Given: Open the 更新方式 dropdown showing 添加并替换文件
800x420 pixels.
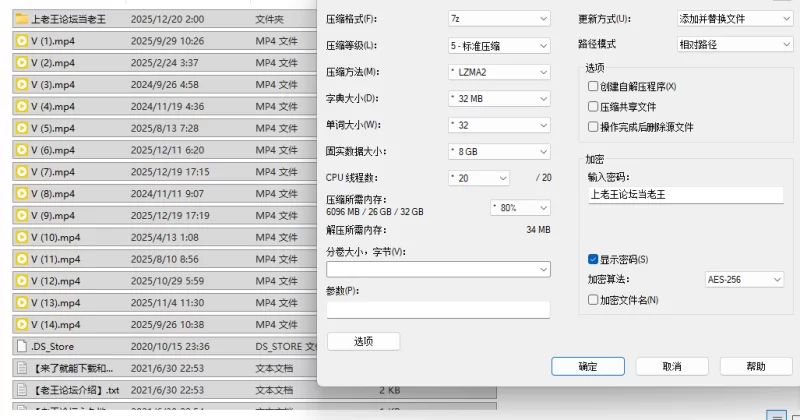Looking at the screenshot, I should (x=735, y=19).
